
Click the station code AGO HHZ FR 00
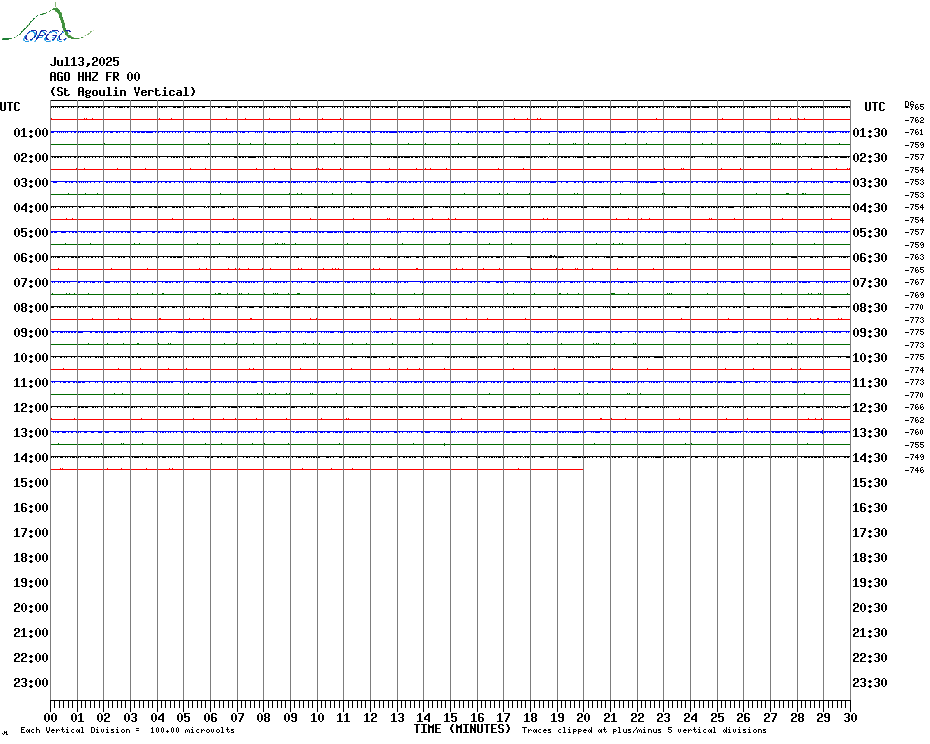95,77
